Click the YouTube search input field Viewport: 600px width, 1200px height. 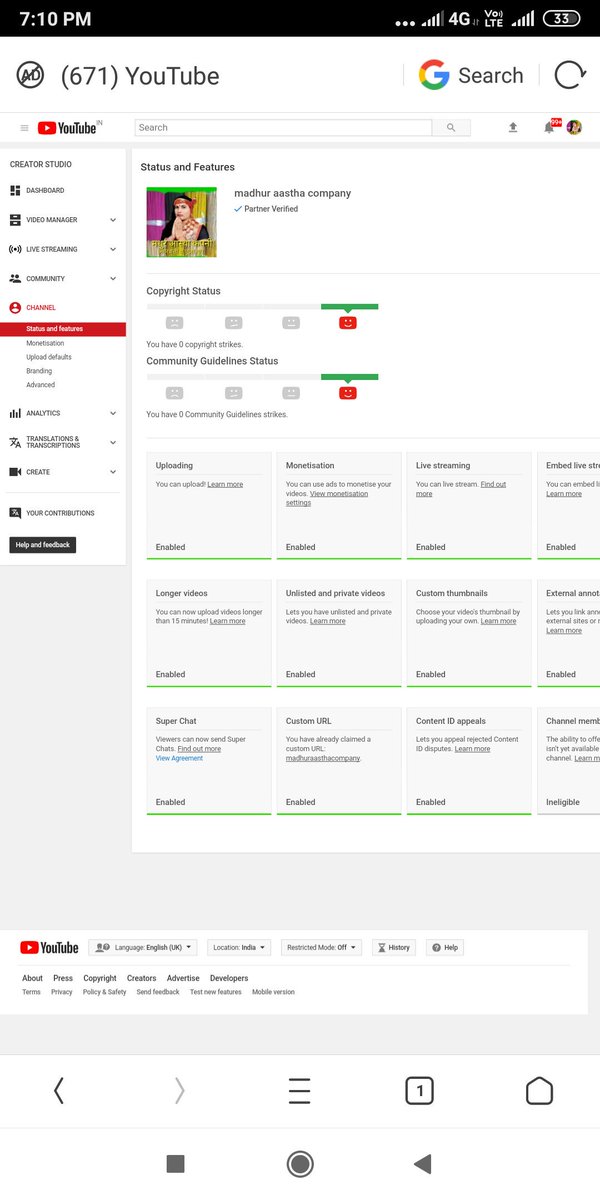click(283, 128)
